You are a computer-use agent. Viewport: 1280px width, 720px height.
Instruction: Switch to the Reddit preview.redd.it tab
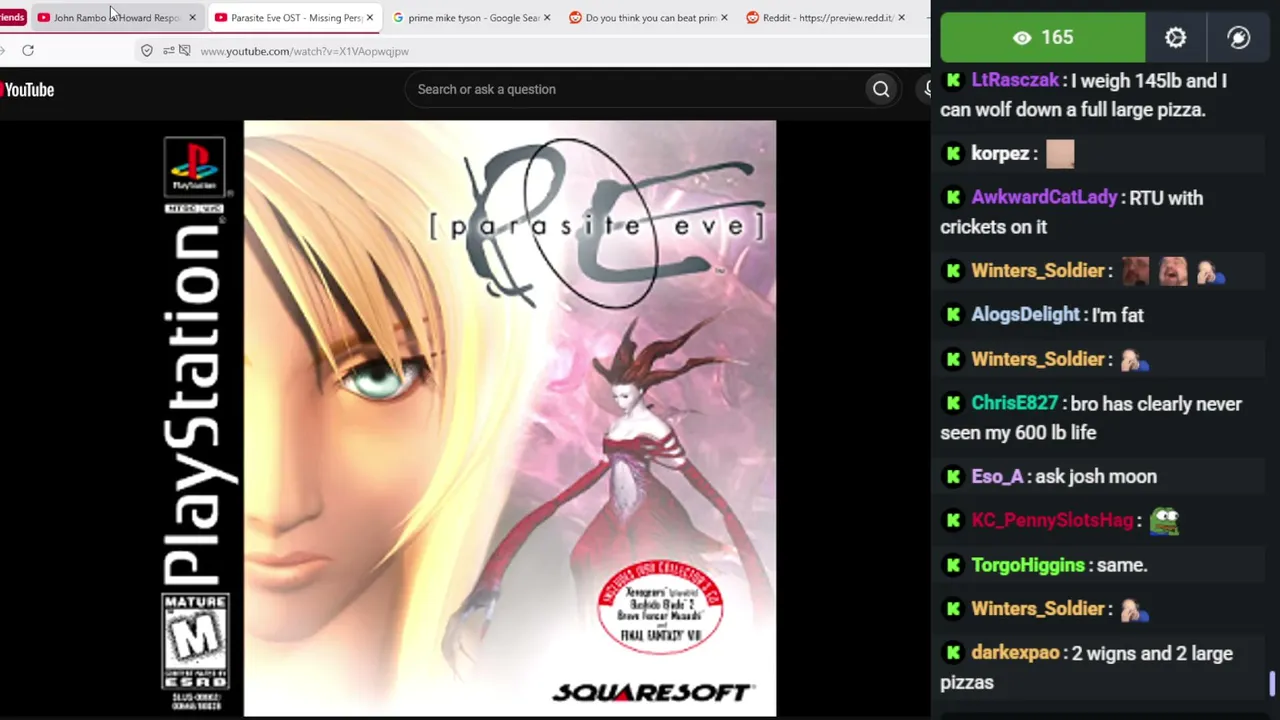point(828,18)
